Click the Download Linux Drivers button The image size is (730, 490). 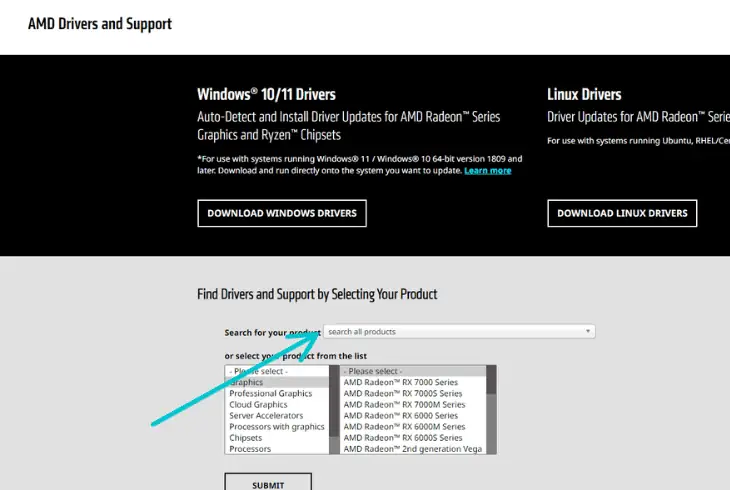pos(622,213)
